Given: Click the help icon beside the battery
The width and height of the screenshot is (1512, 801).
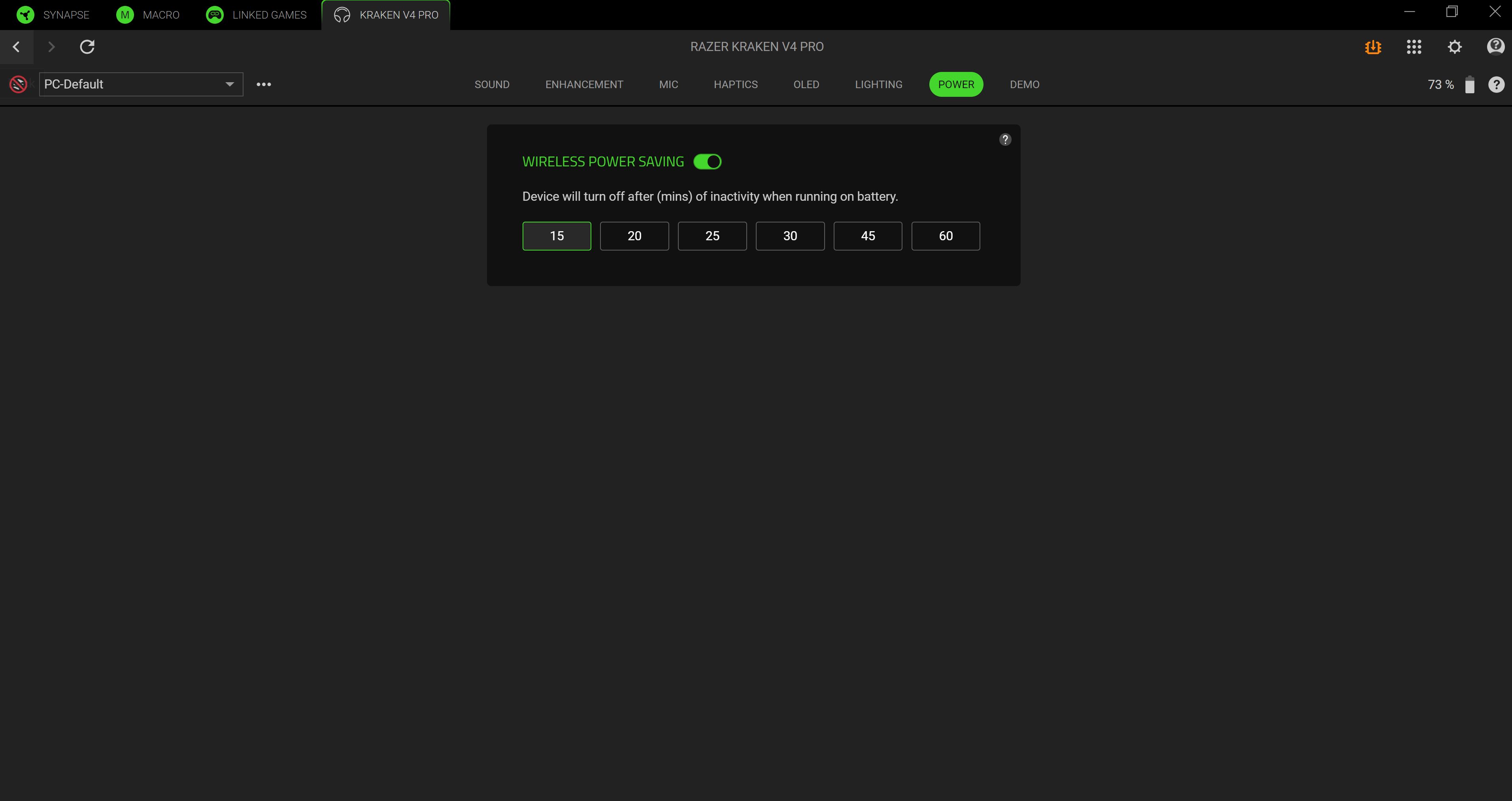Looking at the screenshot, I should click(1496, 85).
